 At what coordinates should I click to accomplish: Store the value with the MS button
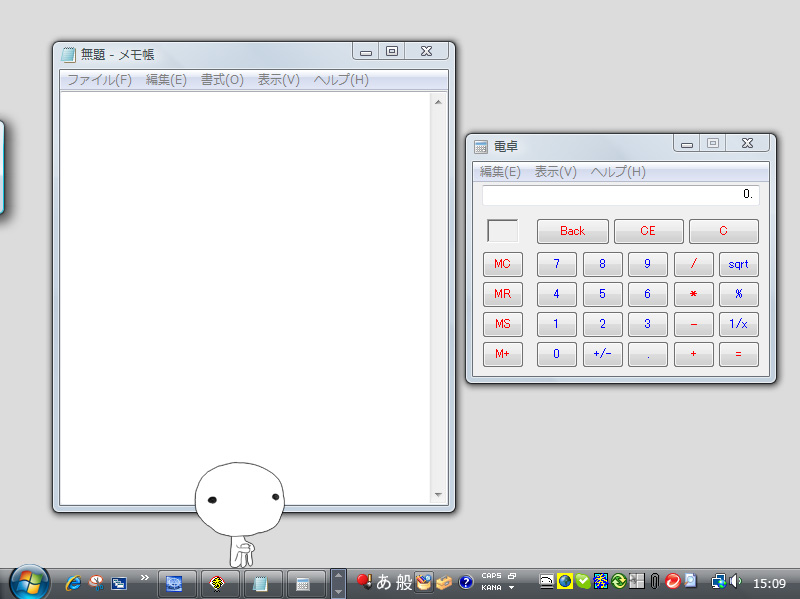[503, 324]
